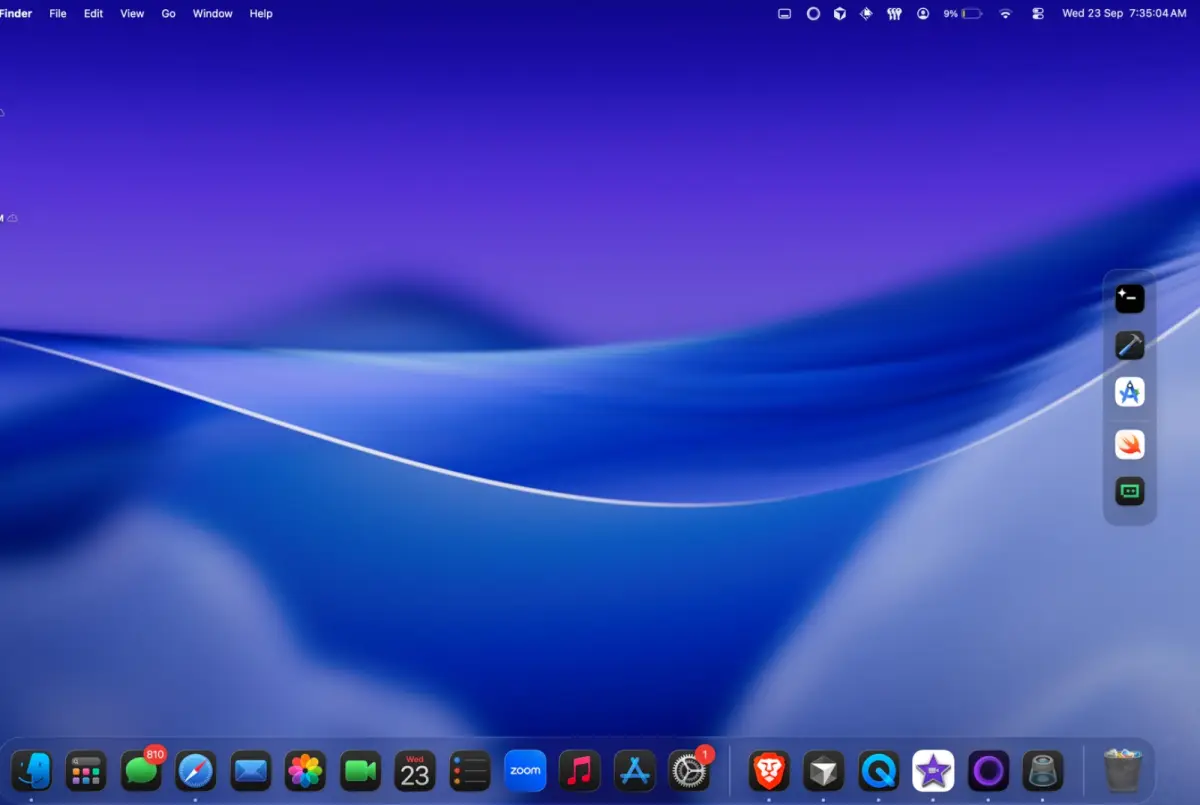Open the gray cube app in Dock

[824, 771]
